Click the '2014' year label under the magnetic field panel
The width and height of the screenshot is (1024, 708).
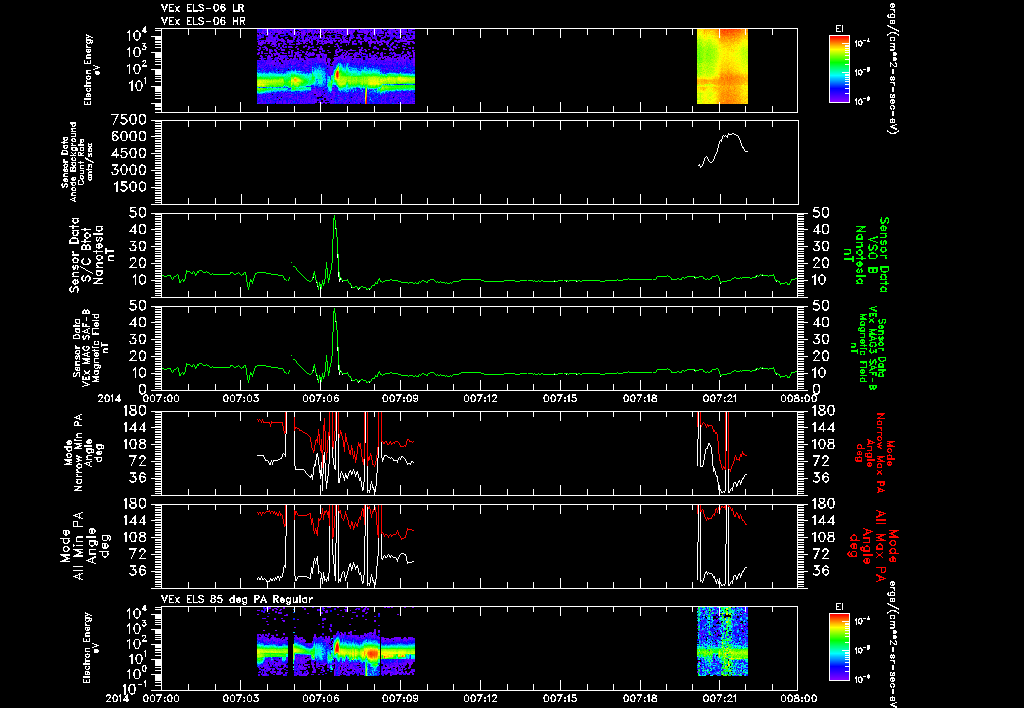pos(110,397)
